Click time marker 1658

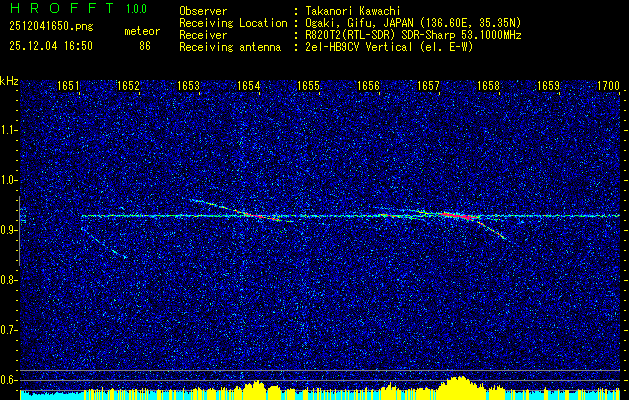point(488,85)
